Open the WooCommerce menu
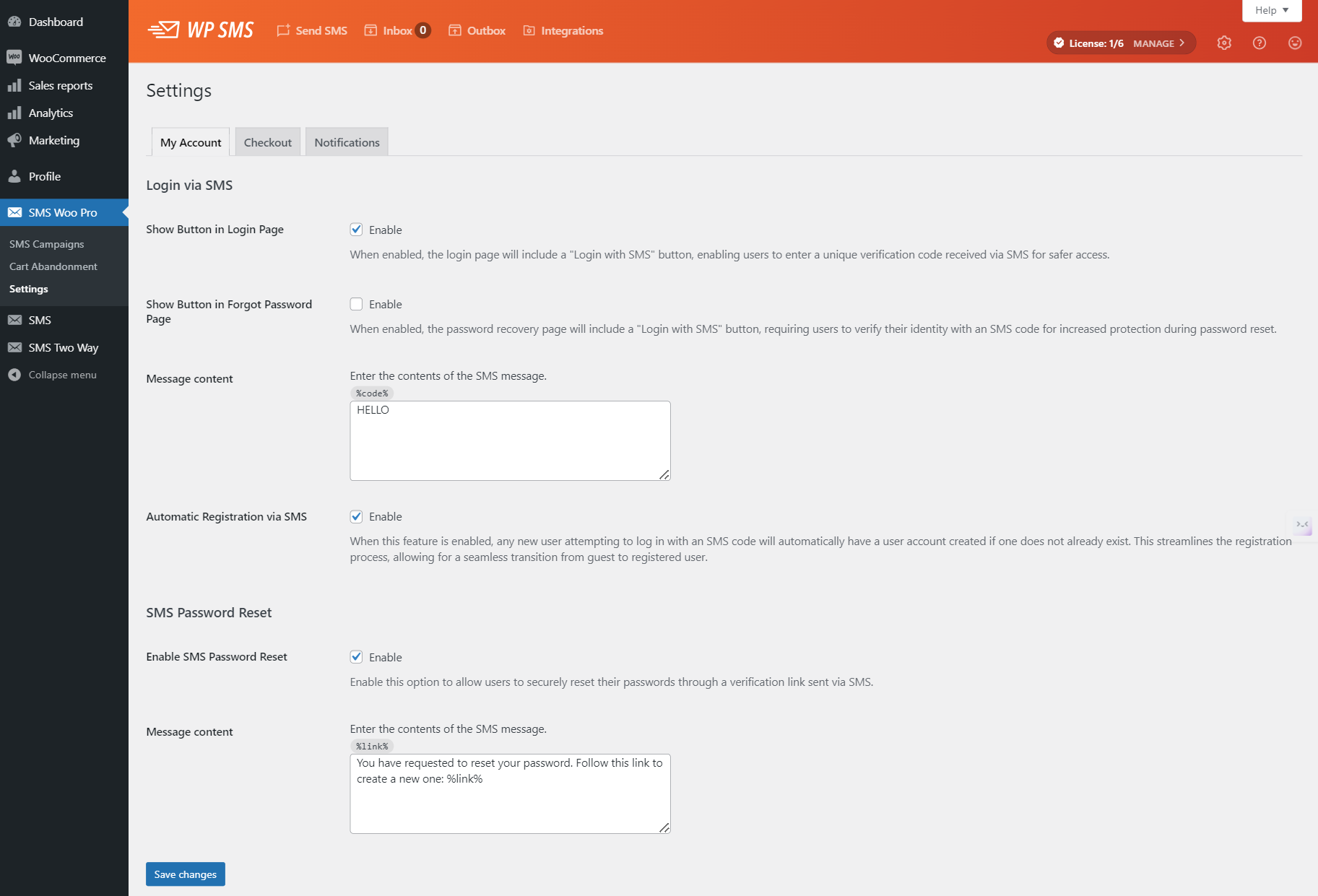This screenshot has height=896, width=1318. (64, 58)
